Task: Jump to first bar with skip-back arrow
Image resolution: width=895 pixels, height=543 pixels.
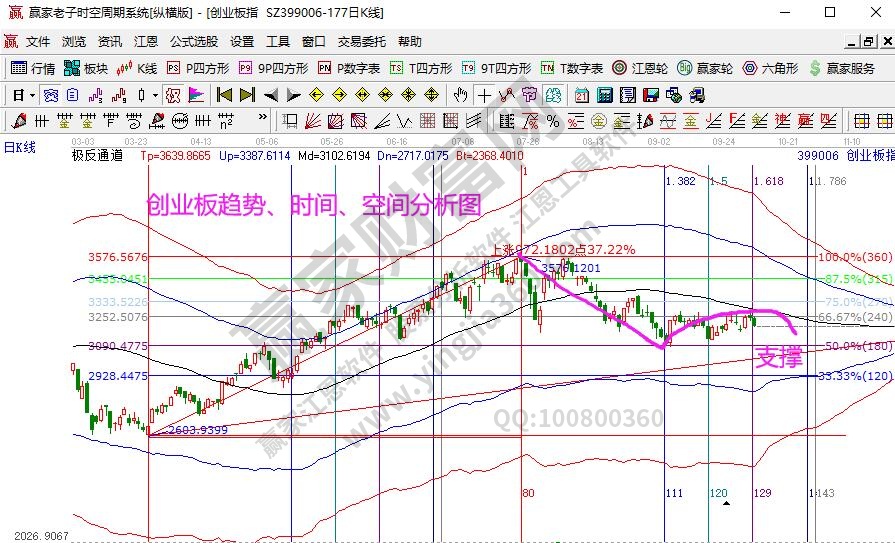Action: [x=224, y=95]
